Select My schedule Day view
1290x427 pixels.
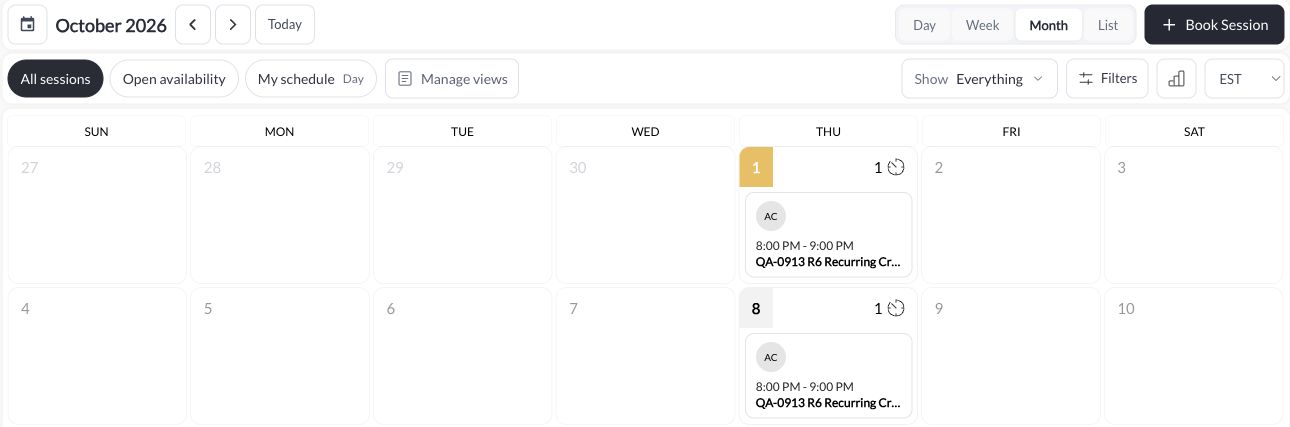coord(311,79)
